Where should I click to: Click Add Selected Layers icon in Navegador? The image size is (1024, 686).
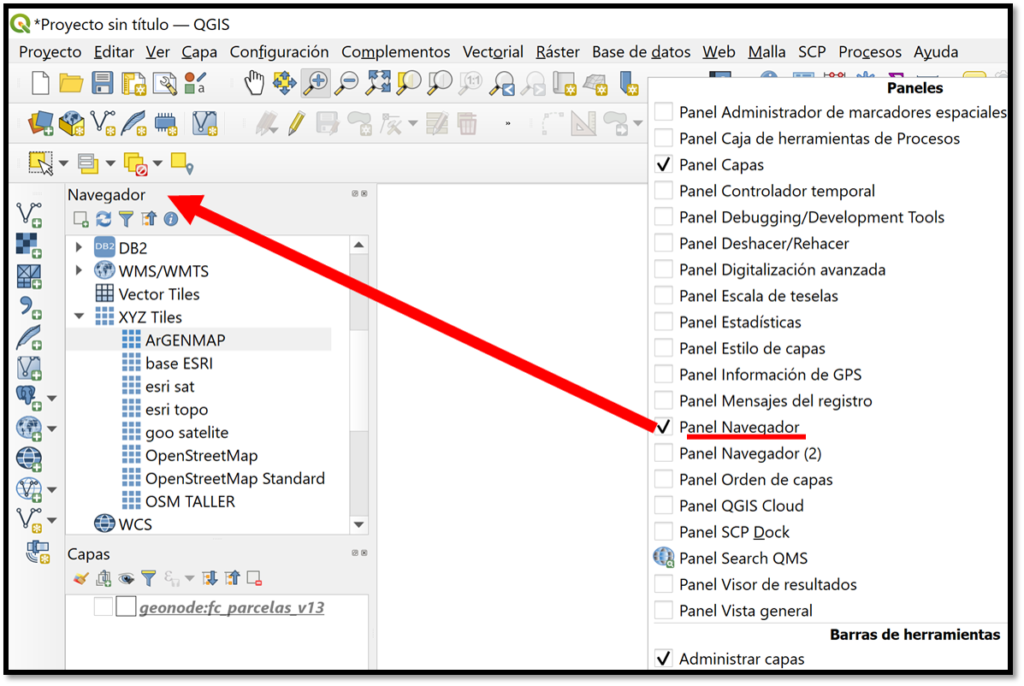[81, 219]
